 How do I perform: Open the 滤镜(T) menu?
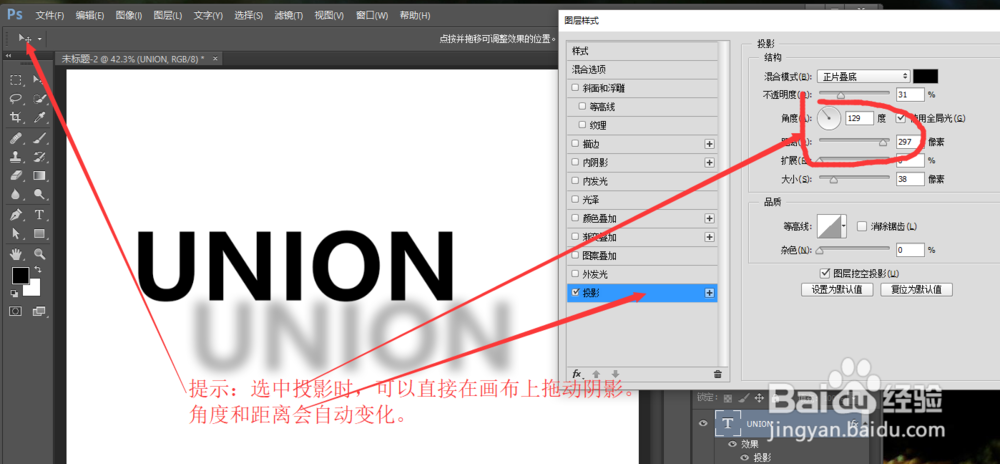tap(288, 15)
